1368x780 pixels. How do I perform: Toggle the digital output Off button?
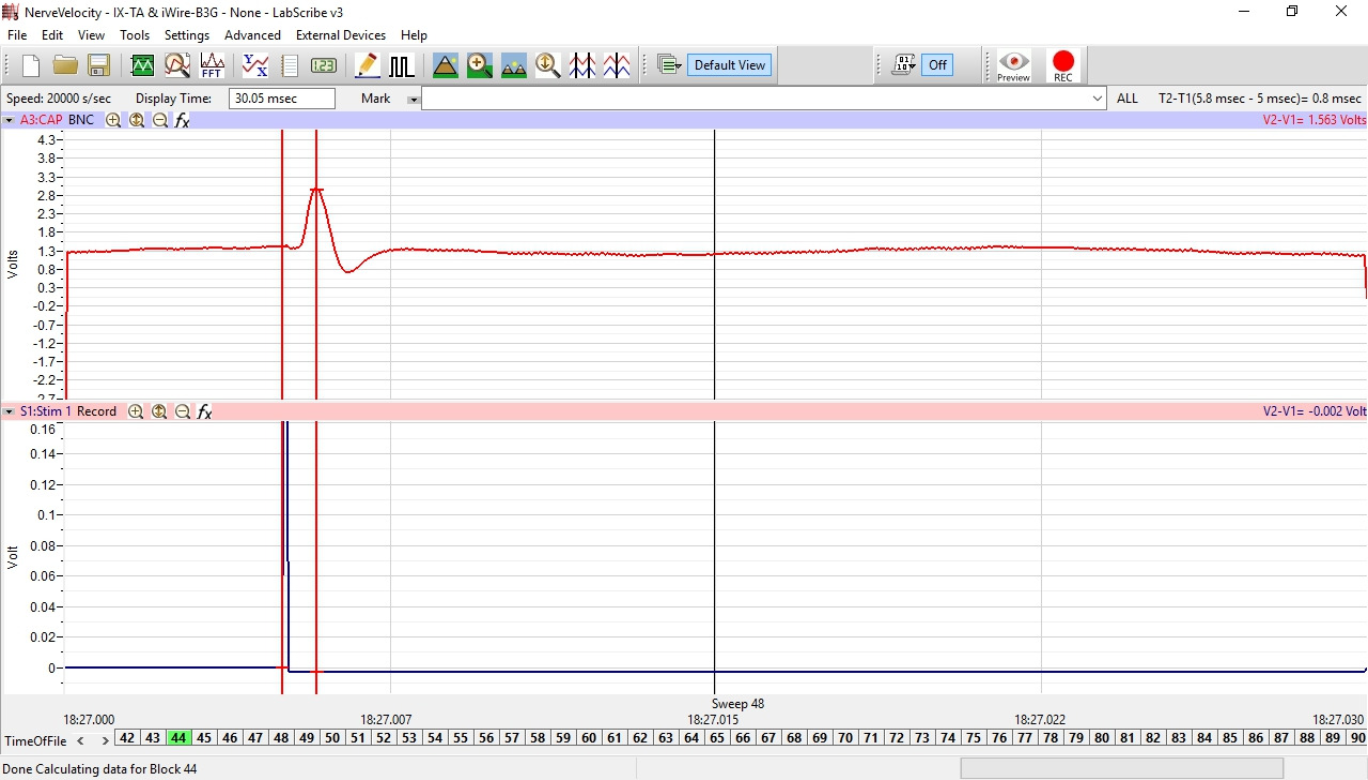(937, 65)
